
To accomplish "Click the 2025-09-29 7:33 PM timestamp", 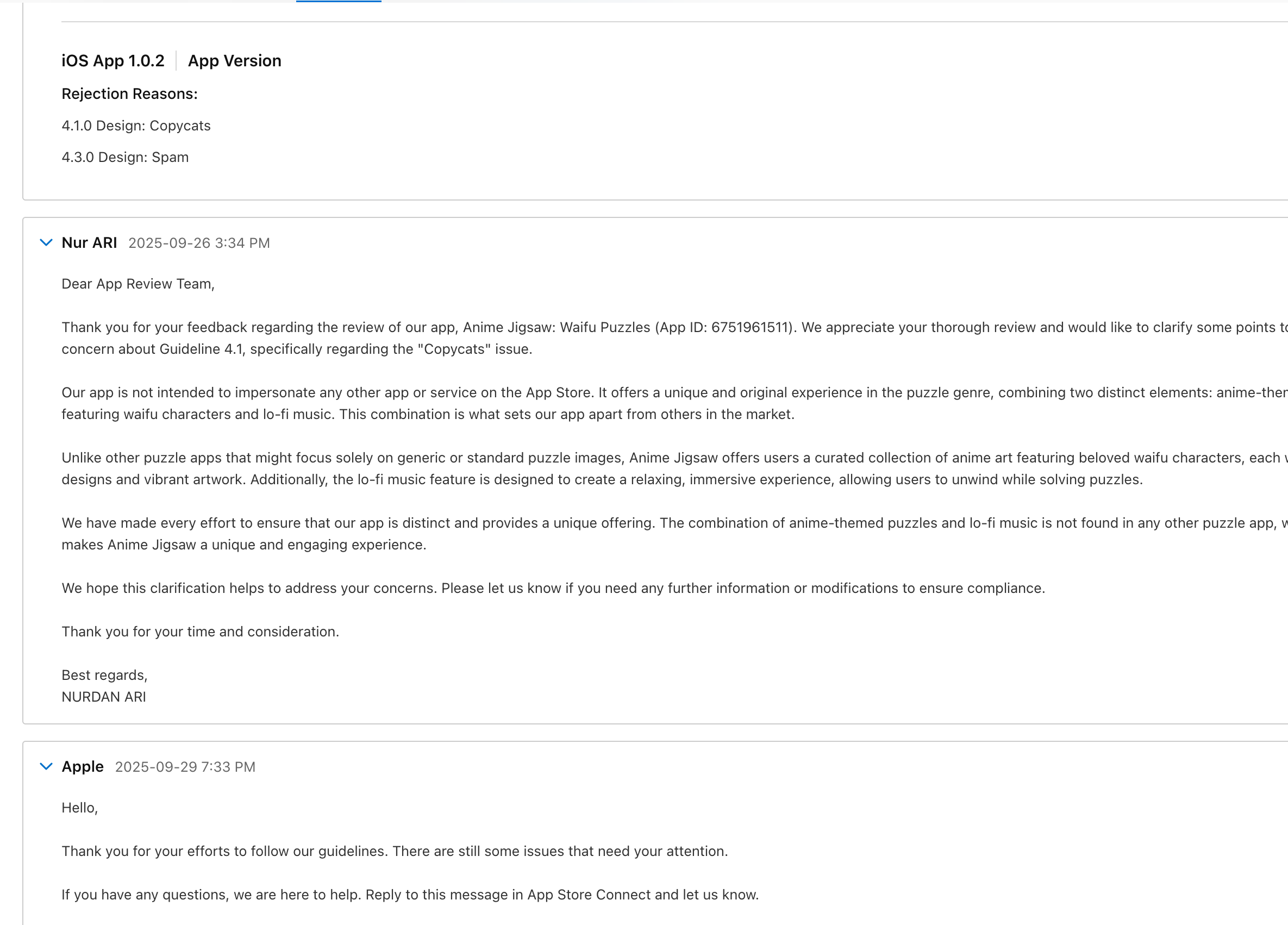I will coord(185,767).
